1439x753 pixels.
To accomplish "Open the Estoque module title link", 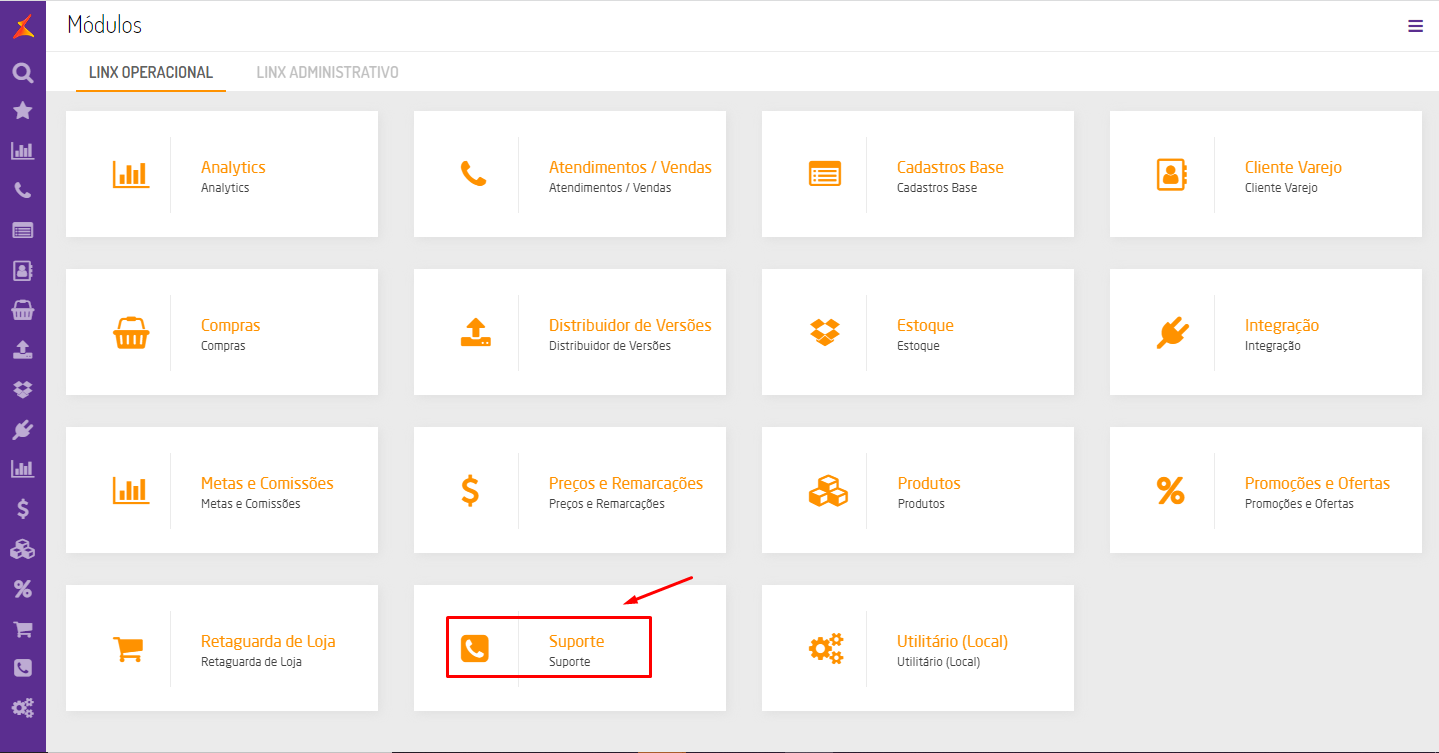I will pos(925,325).
